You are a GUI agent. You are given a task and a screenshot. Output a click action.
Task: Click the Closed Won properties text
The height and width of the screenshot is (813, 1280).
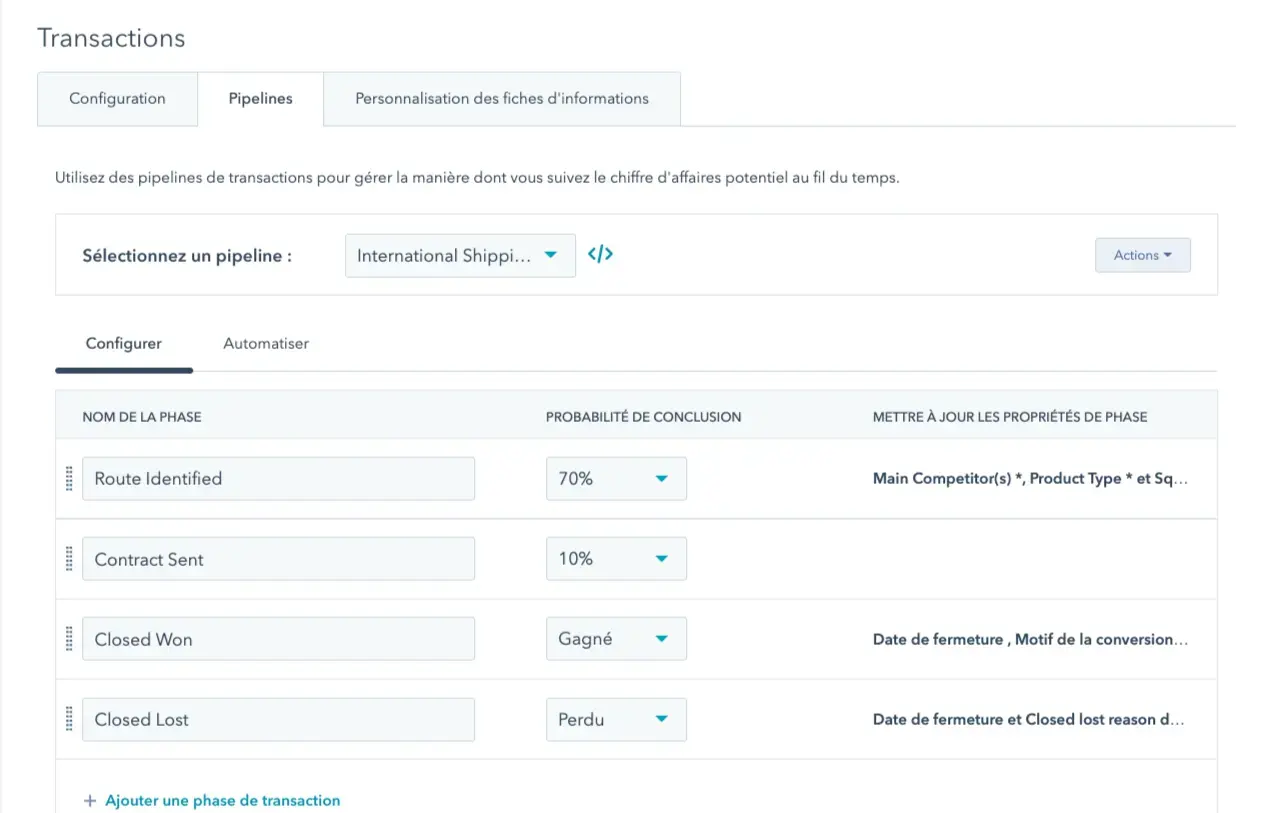click(x=1030, y=639)
